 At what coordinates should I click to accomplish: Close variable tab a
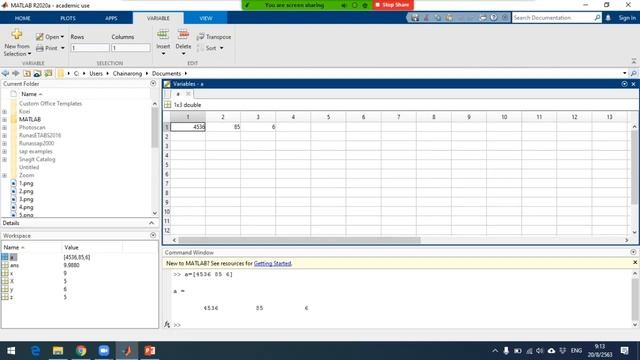[x=188, y=94]
